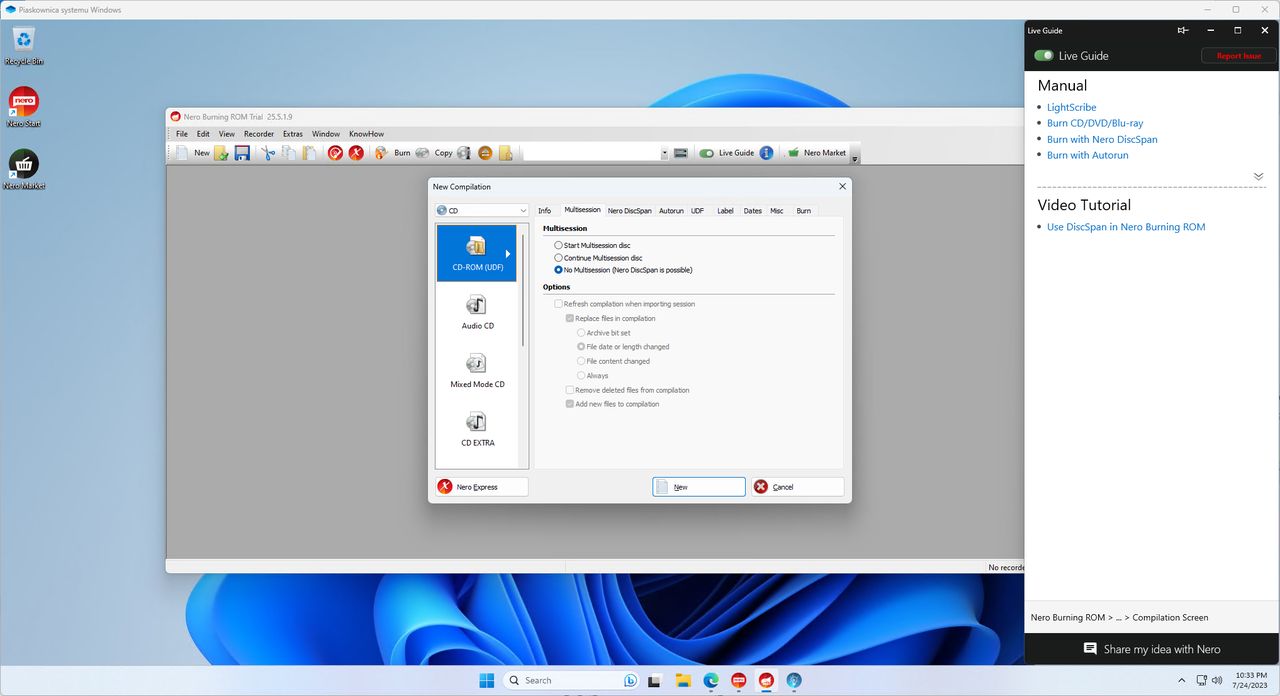Open the CD disc type dropdown
This screenshot has width=1280, height=696.
click(x=482, y=210)
